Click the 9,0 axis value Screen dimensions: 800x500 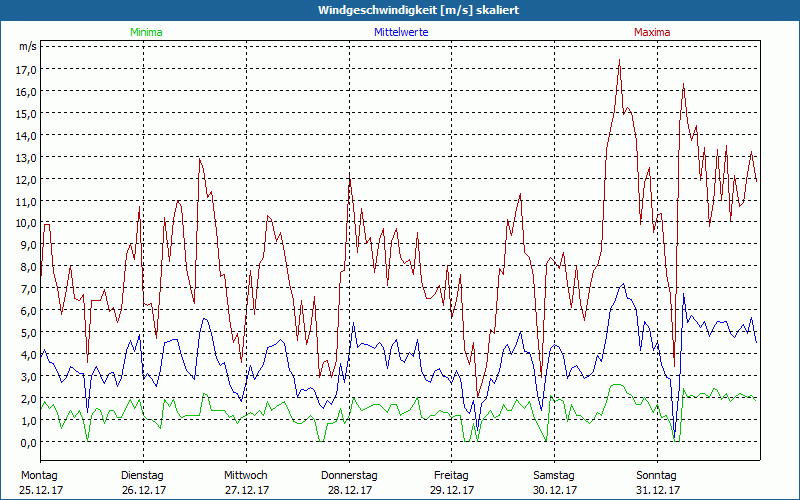29,245
